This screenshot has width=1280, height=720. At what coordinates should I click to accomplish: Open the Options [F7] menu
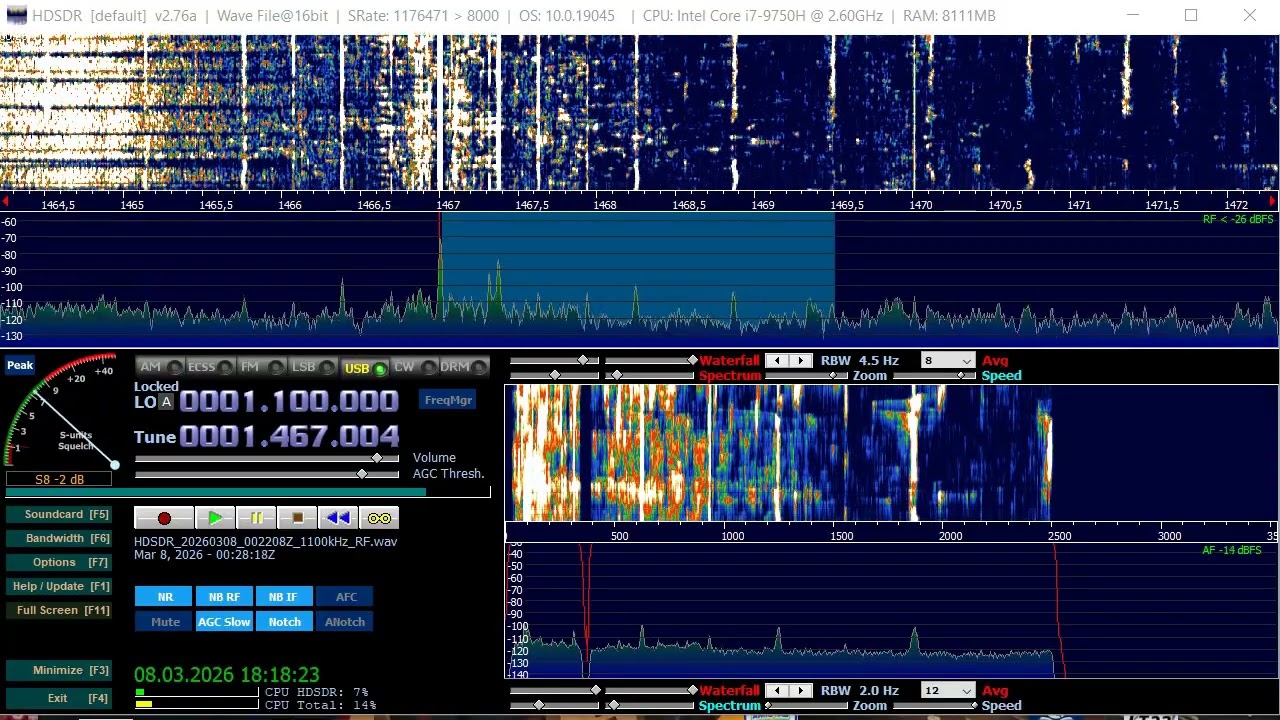58,562
